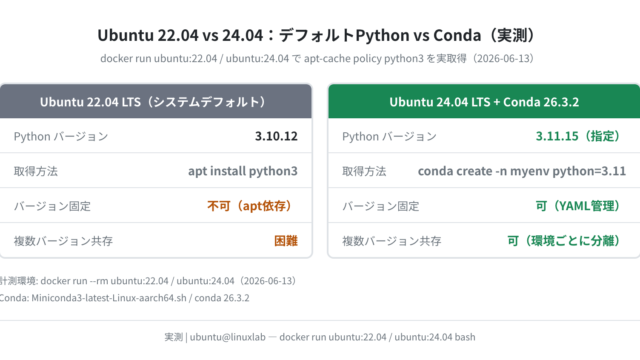The image size is (640, 360).
Task: Click the left card's 取得方法 row label
Action: click(x=36, y=171)
